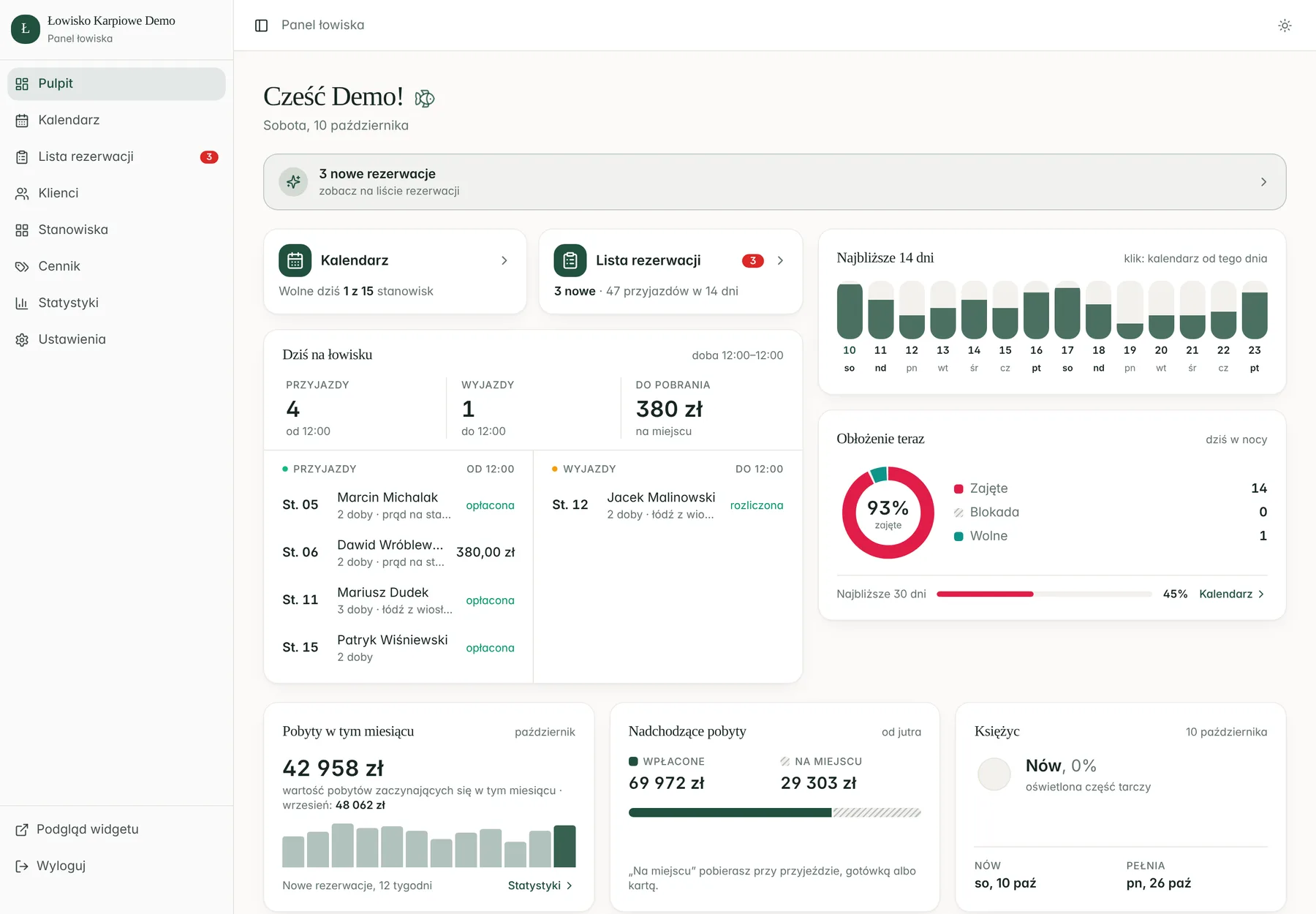Open Jacek Malinowski St. 12 departure

tap(668, 505)
